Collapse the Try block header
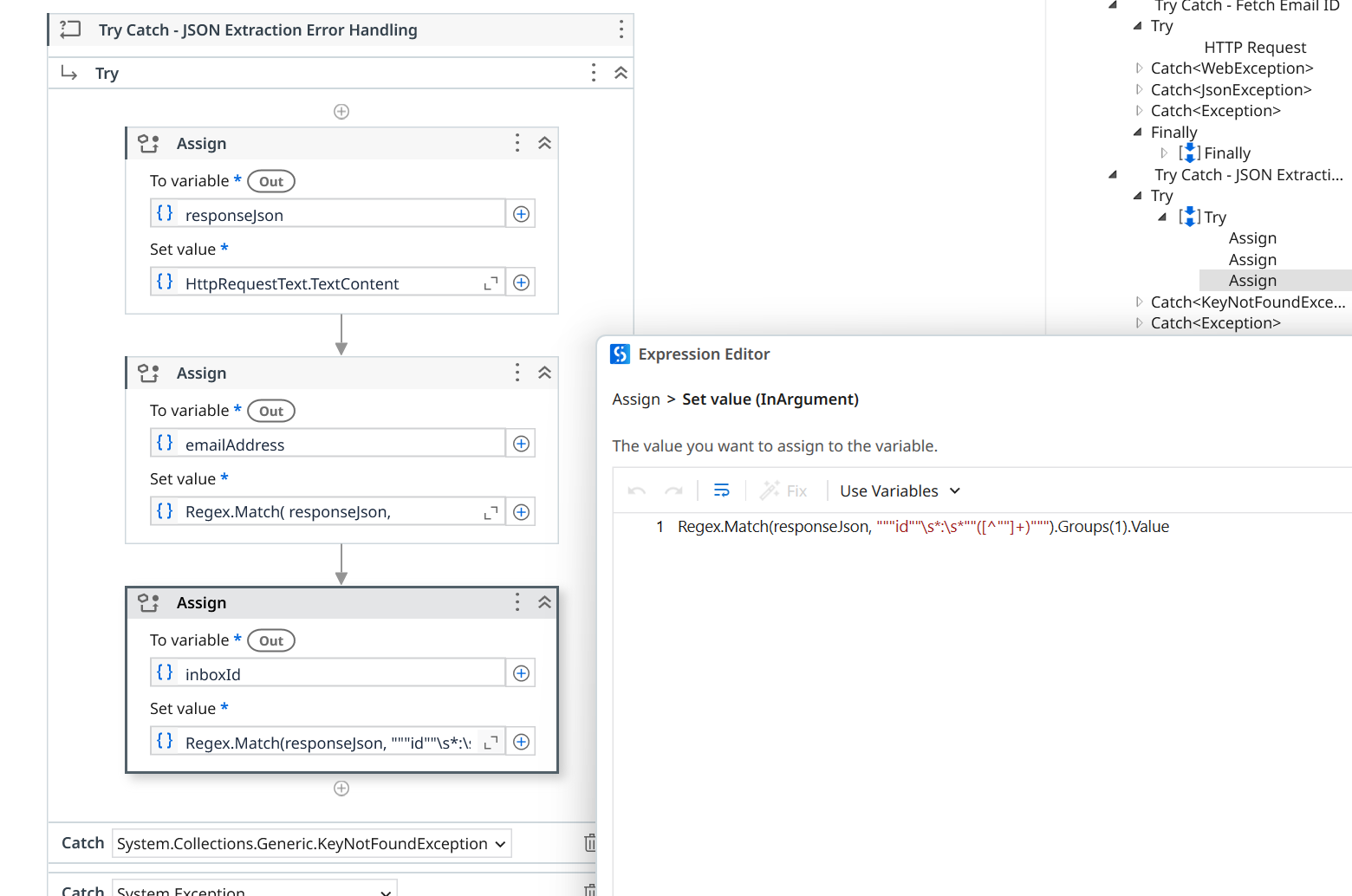The height and width of the screenshot is (896, 1352). 621,73
